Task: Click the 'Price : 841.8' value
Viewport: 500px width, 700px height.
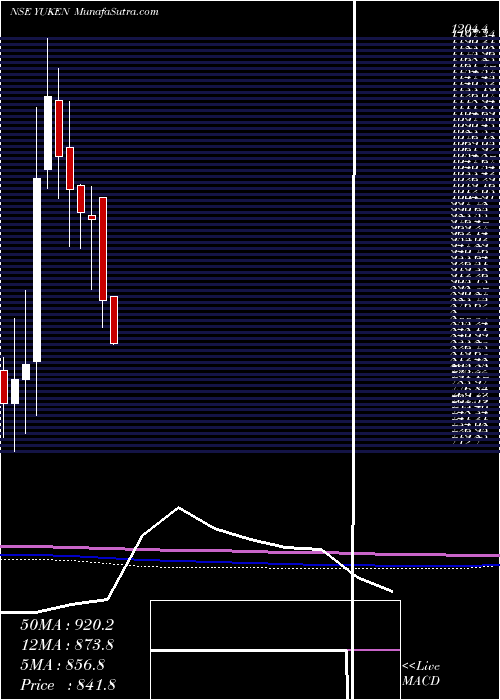Action: pos(69,685)
